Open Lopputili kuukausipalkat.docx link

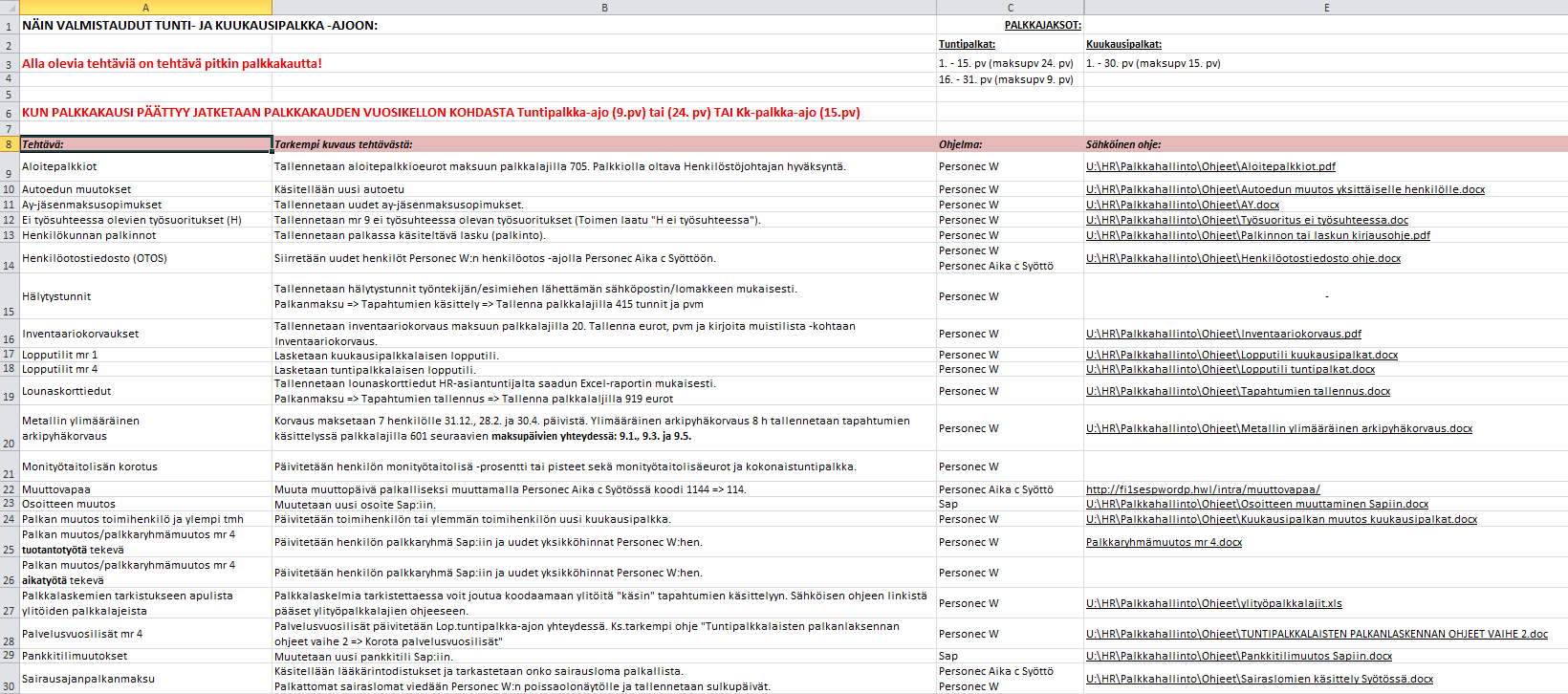point(1242,355)
